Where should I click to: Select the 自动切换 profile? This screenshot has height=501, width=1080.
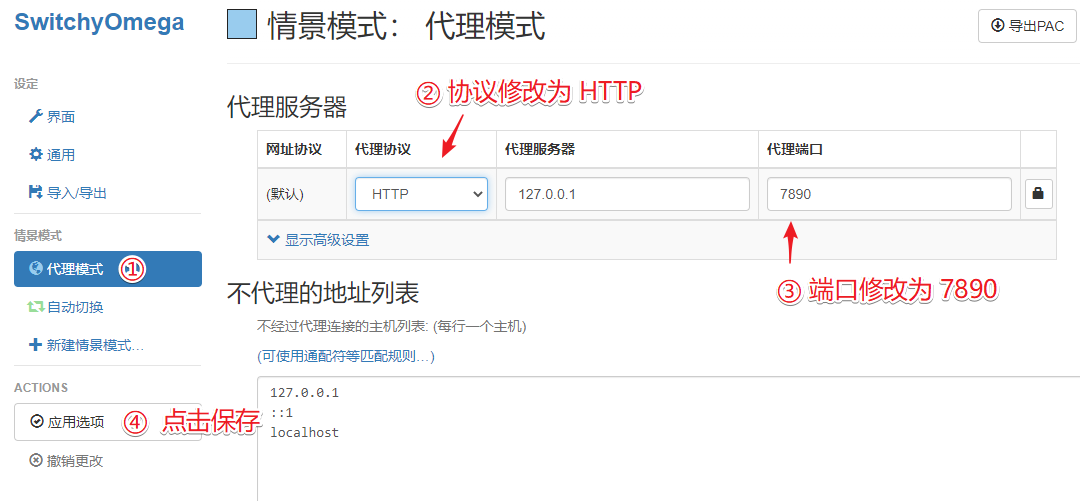tap(65, 307)
